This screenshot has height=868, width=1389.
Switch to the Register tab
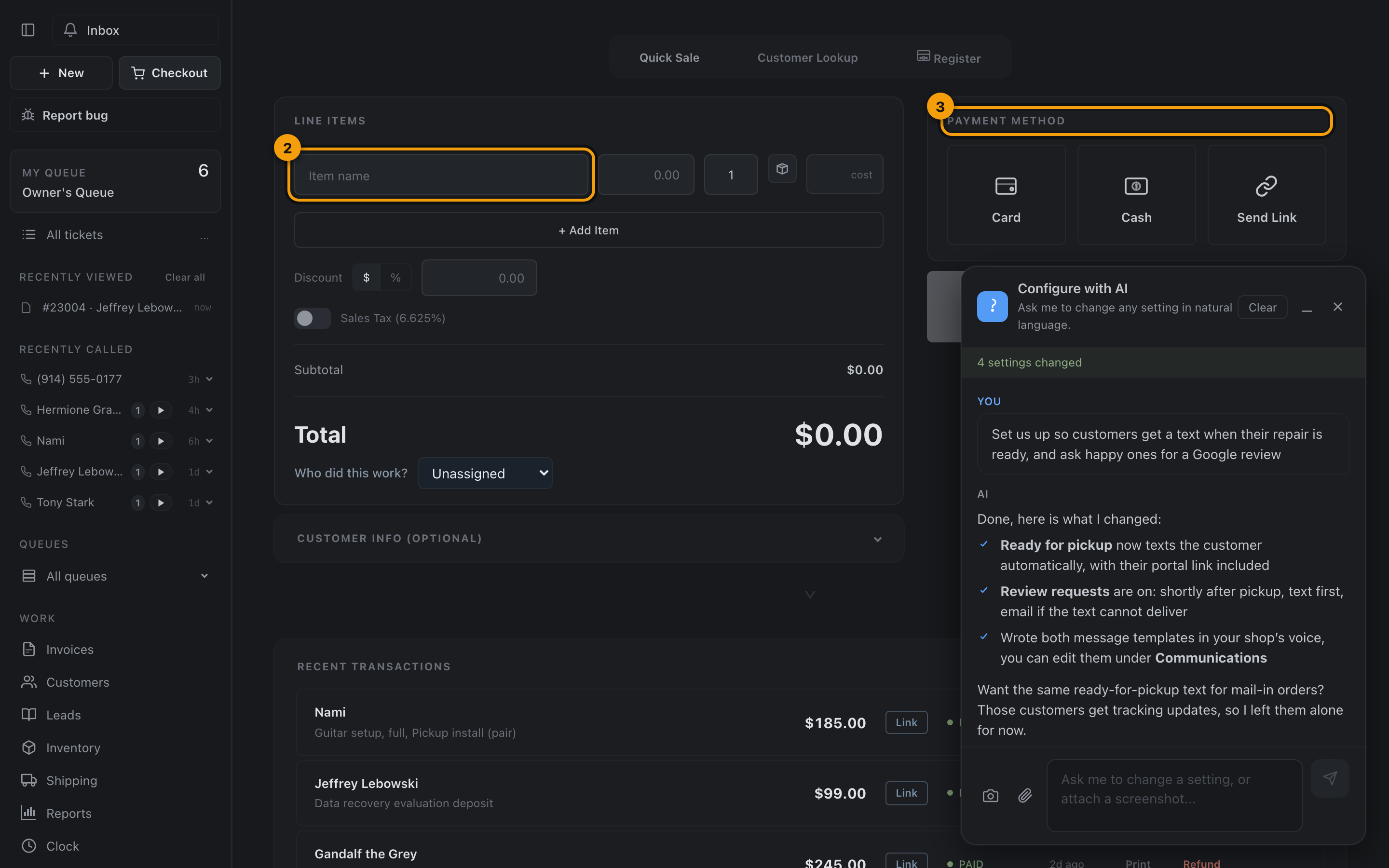point(948,57)
